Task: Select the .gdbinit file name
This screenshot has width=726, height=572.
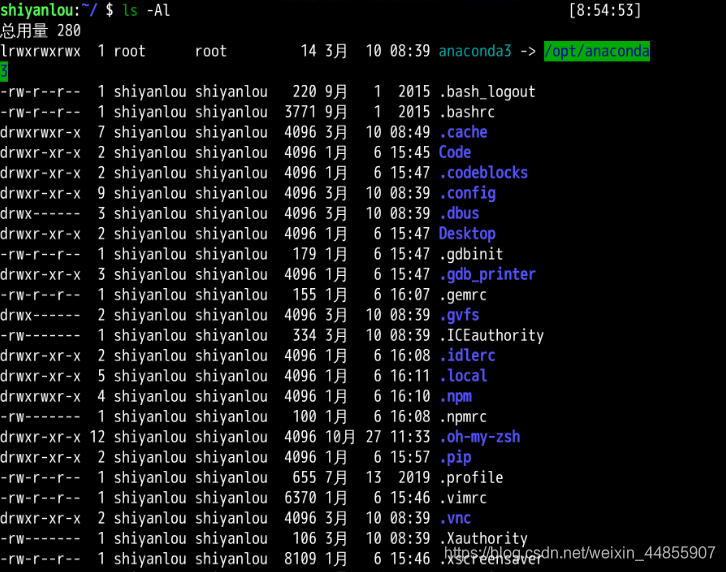Action: click(471, 254)
